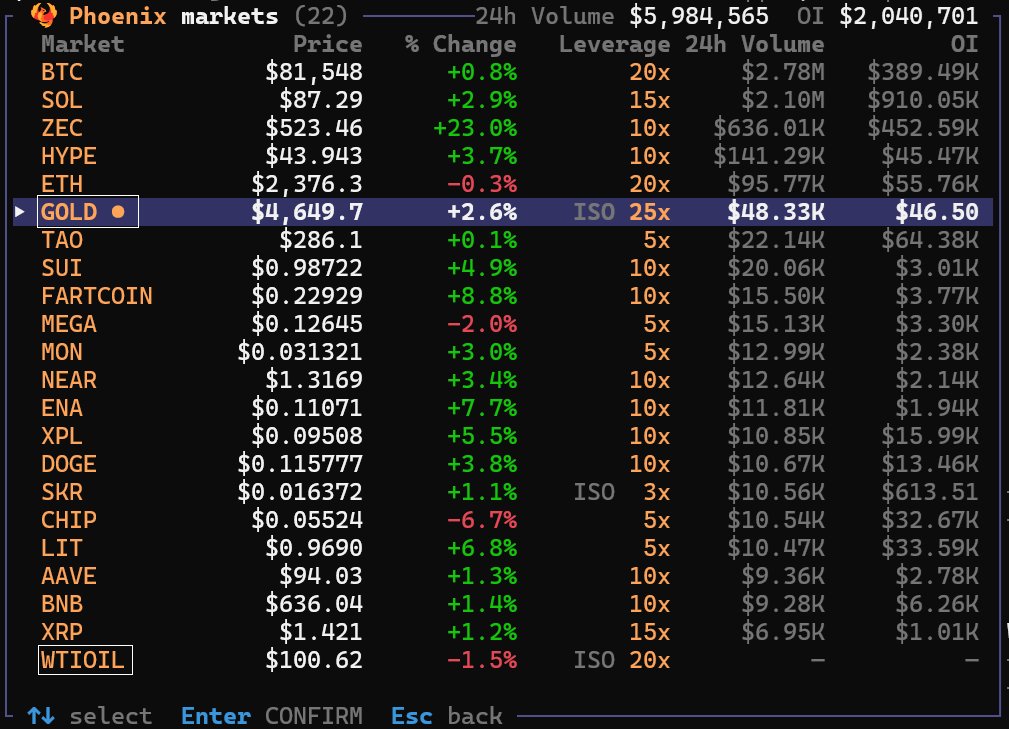
Task: Select the CHIP market name
Action: (x=69, y=520)
